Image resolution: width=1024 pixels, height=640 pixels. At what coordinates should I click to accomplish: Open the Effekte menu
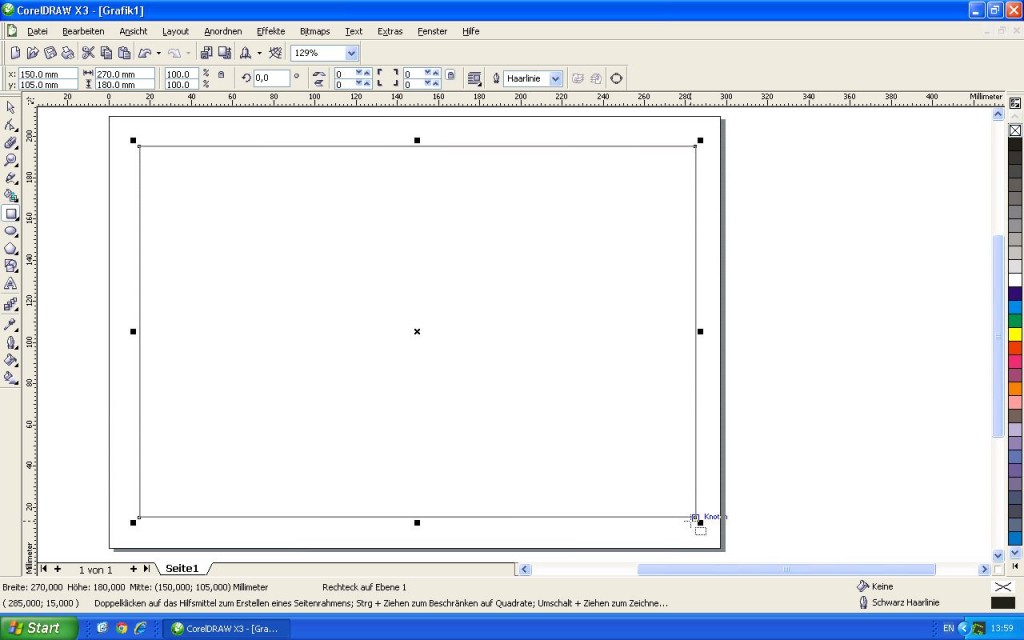(270, 31)
